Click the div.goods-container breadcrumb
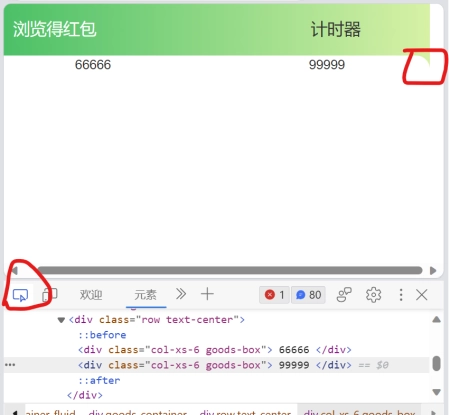The width and height of the screenshot is (450, 415). 138,412
